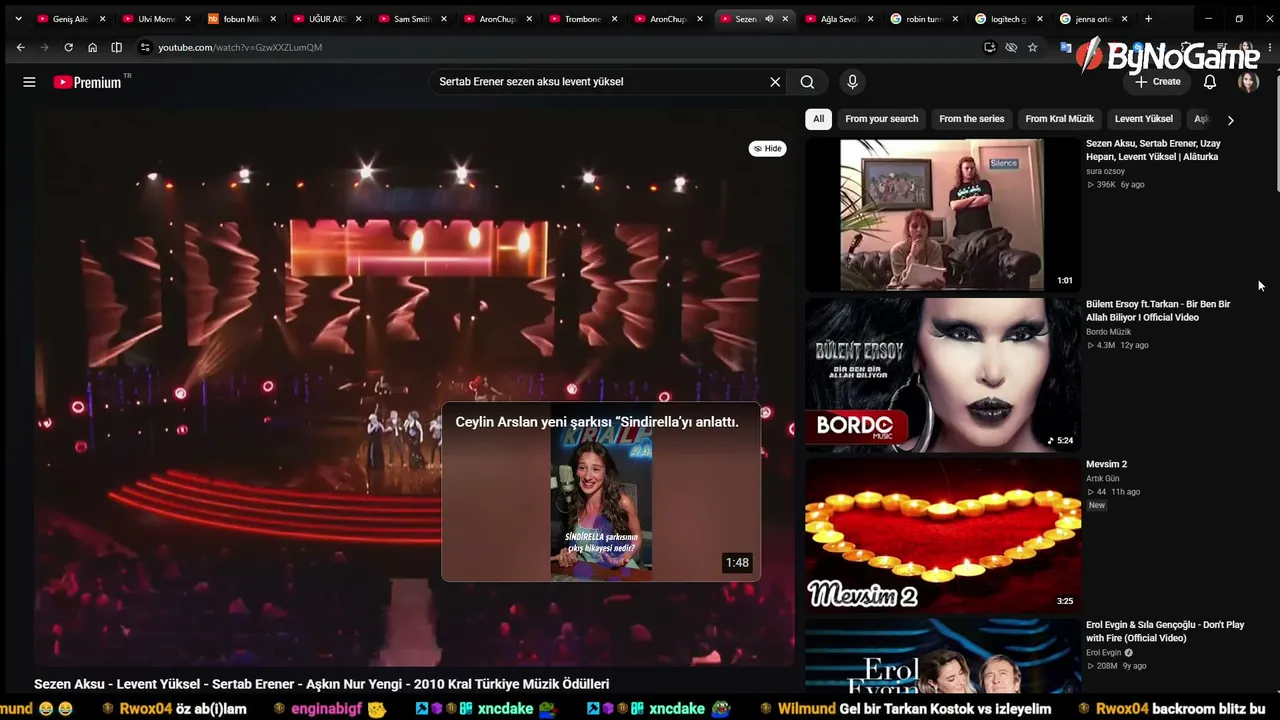Image resolution: width=1280 pixels, height=720 pixels.
Task: Visit the Erol Evgin channel name
Action: tap(1104, 653)
